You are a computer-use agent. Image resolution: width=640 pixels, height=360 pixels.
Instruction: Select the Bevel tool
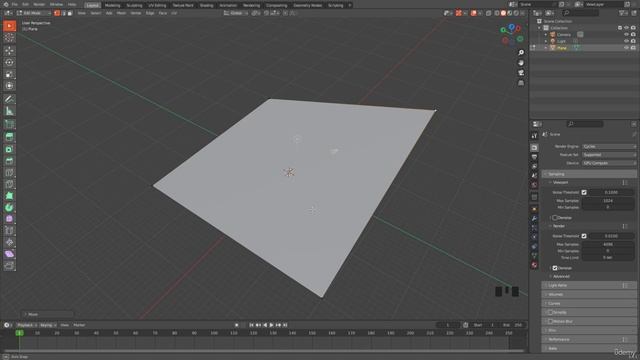pyautogui.click(x=9, y=161)
